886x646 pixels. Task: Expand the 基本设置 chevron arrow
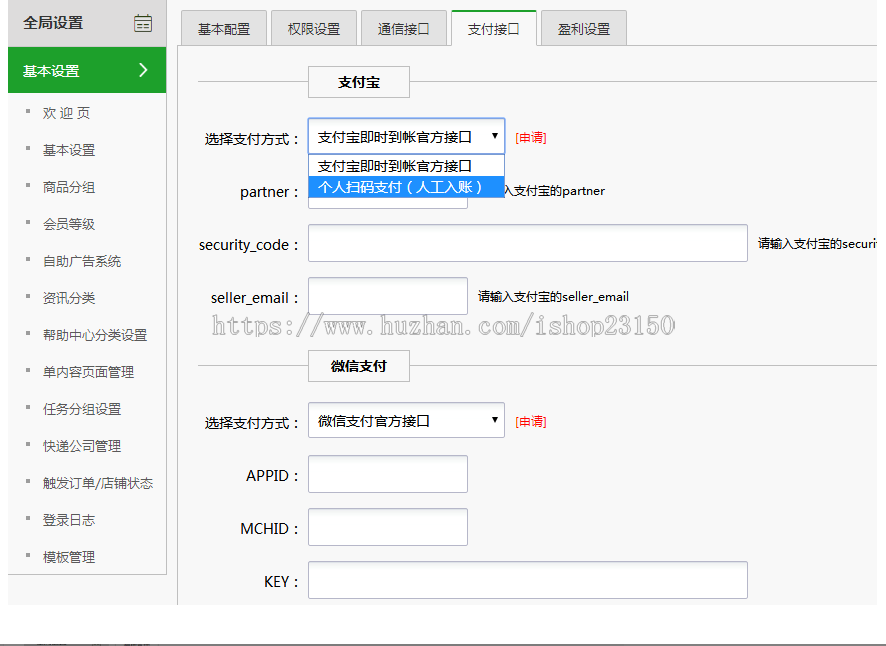144,70
